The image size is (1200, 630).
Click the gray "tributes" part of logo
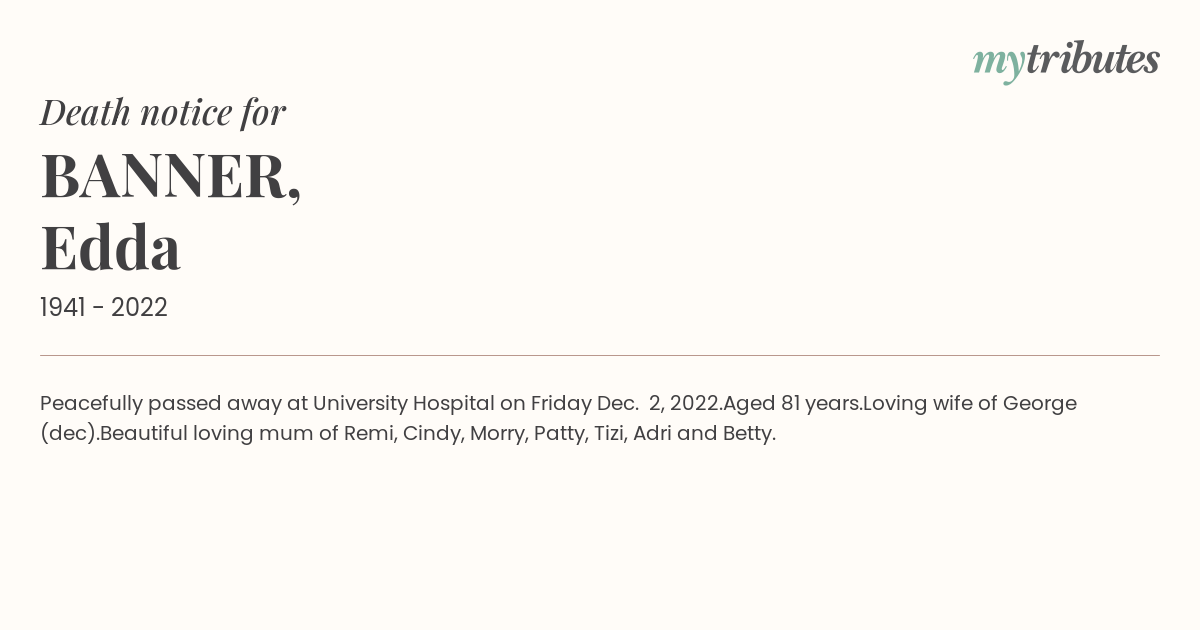(x=1093, y=59)
